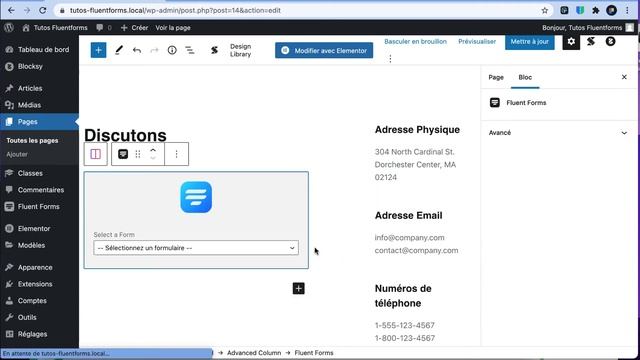Image resolution: width=640 pixels, height=360 pixels.
Task: Move block down arrow
Action: click(153, 158)
